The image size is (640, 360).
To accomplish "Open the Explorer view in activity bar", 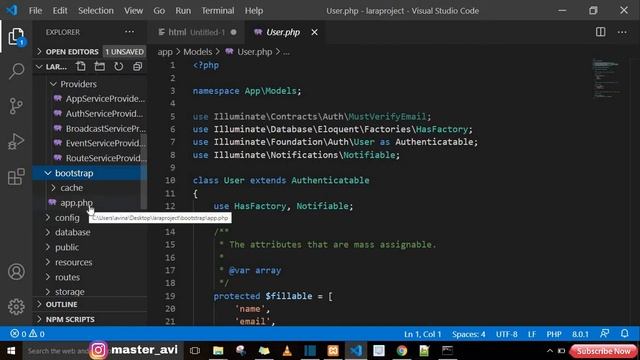I will pos(16,37).
